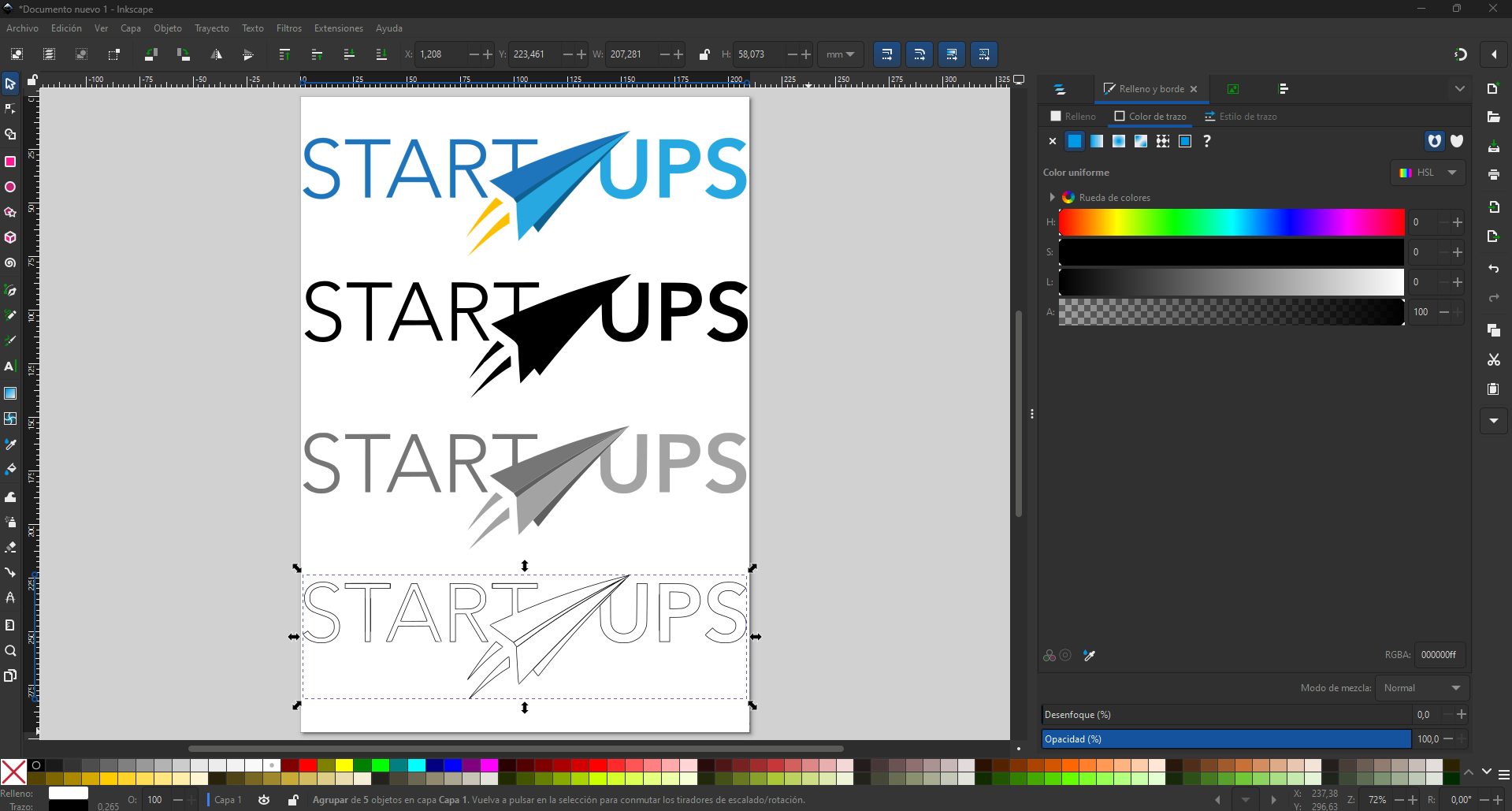Select the Rectangle tool

pos(10,162)
